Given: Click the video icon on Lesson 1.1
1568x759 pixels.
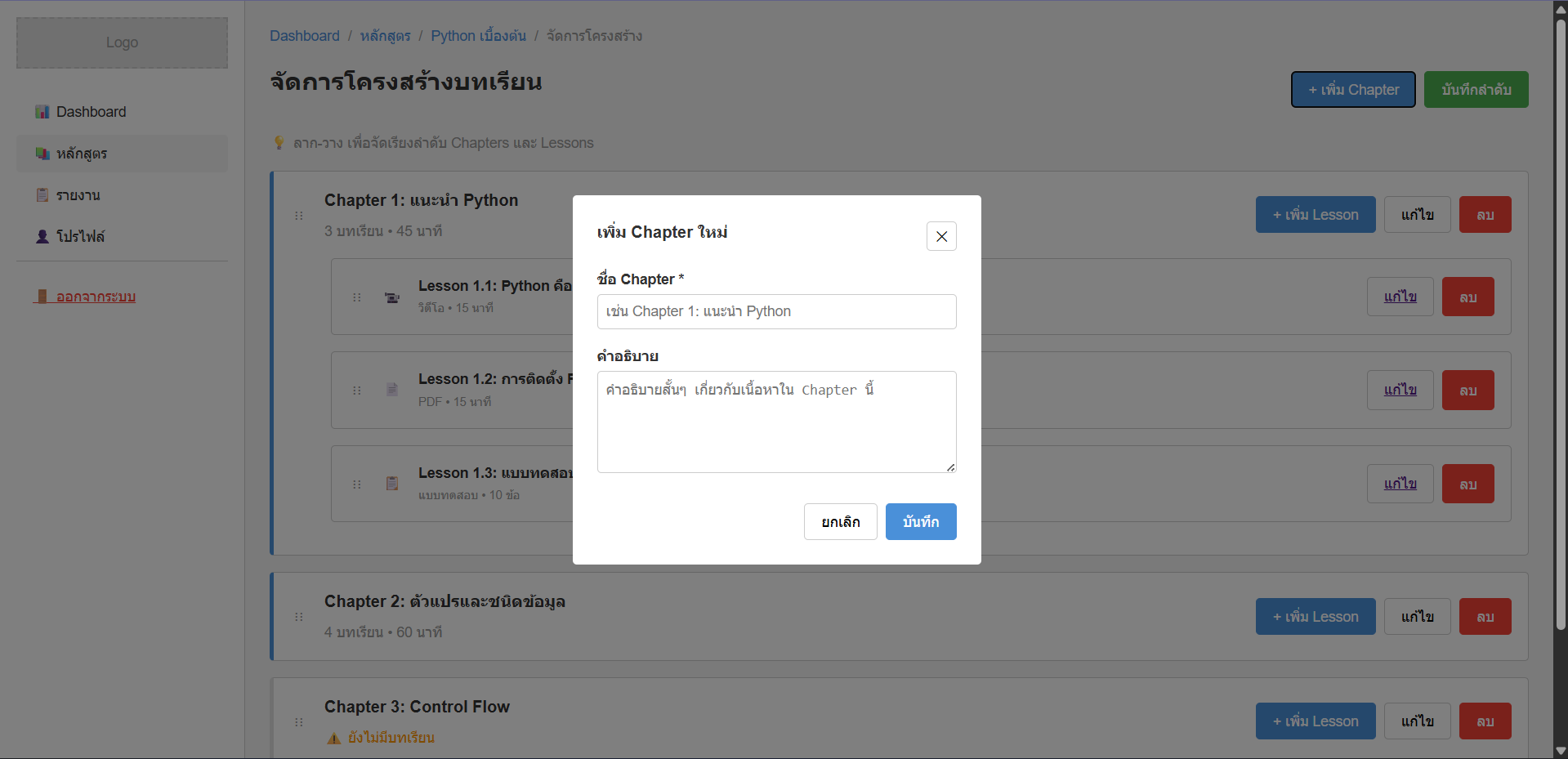Looking at the screenshot, I should [392, 297].
